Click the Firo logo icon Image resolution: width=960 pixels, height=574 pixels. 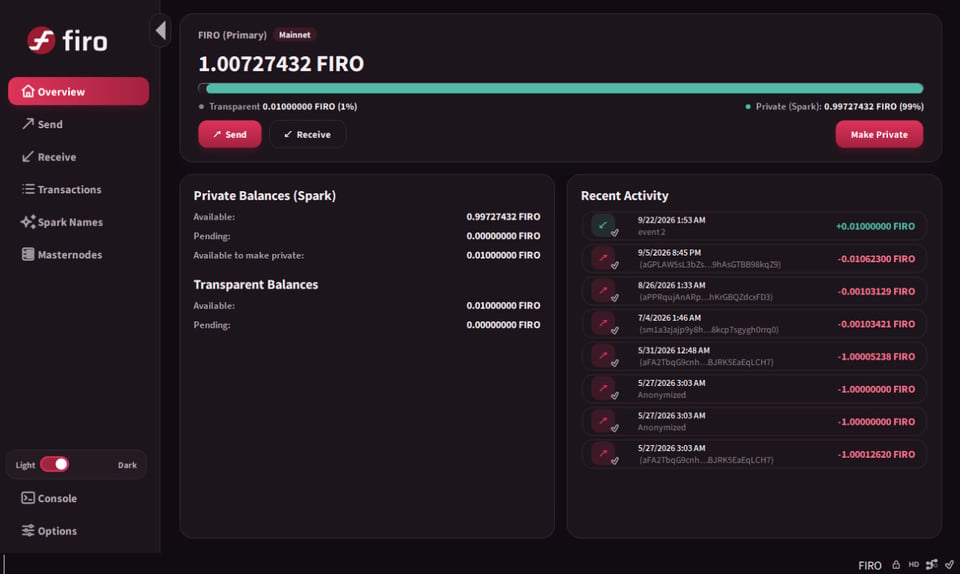(x=41, y=41)
